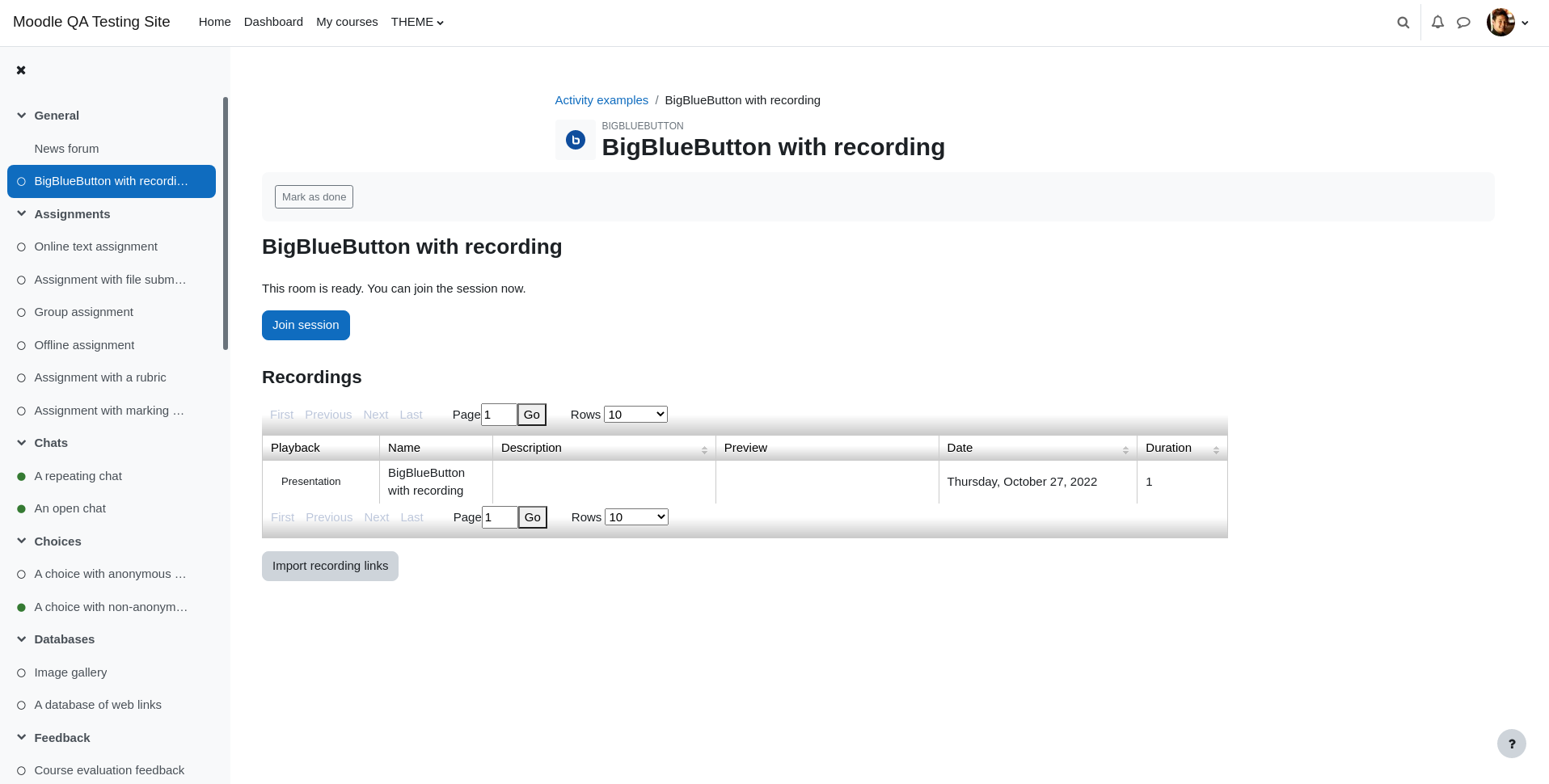1549x784 pixels.
Task: Click bottom Page number input field
Action: tap(500, 517)
